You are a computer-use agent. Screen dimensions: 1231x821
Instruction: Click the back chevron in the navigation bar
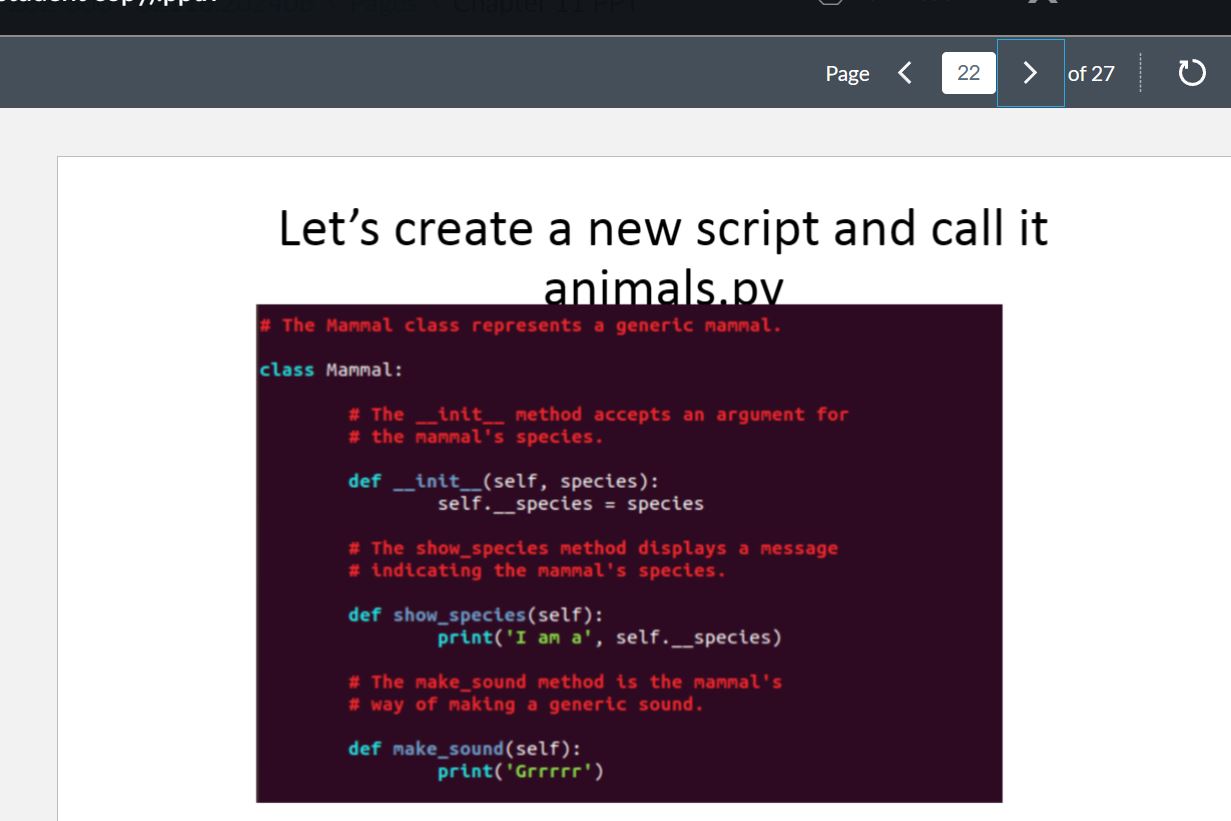pyautogui.click(x=905, y=72)
